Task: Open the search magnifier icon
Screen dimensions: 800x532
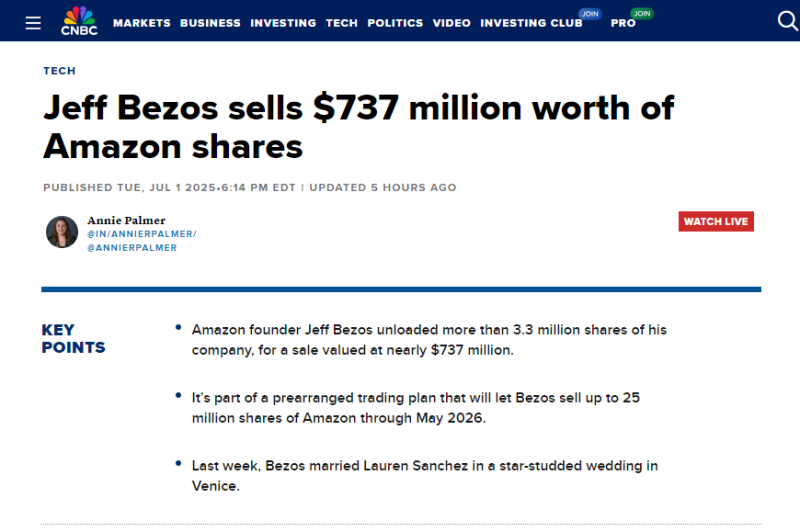Action: click(x=788, y=21)
